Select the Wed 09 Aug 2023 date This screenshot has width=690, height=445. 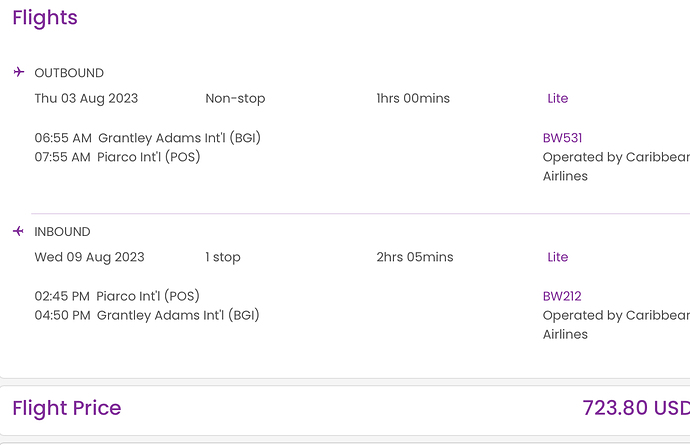(89, 257)
